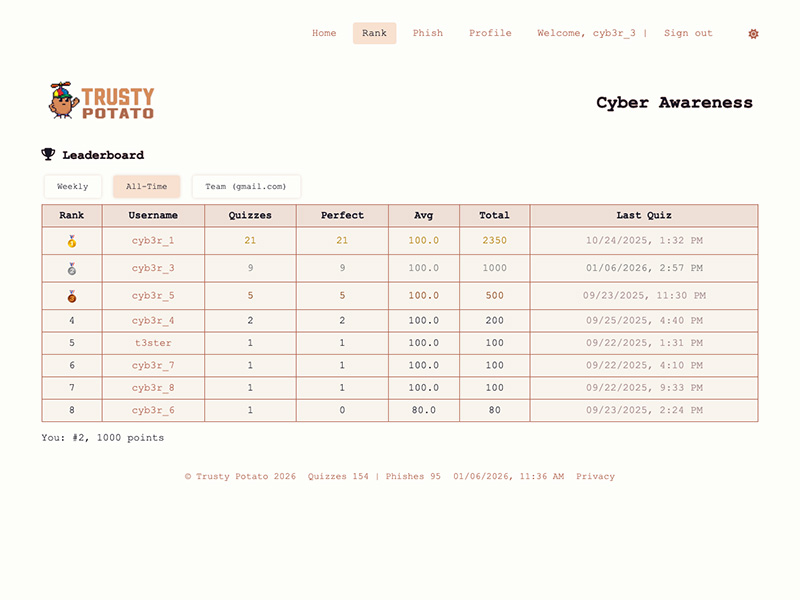Open the Phish menu item
This screenshot has width=800, height=600.
428,33
